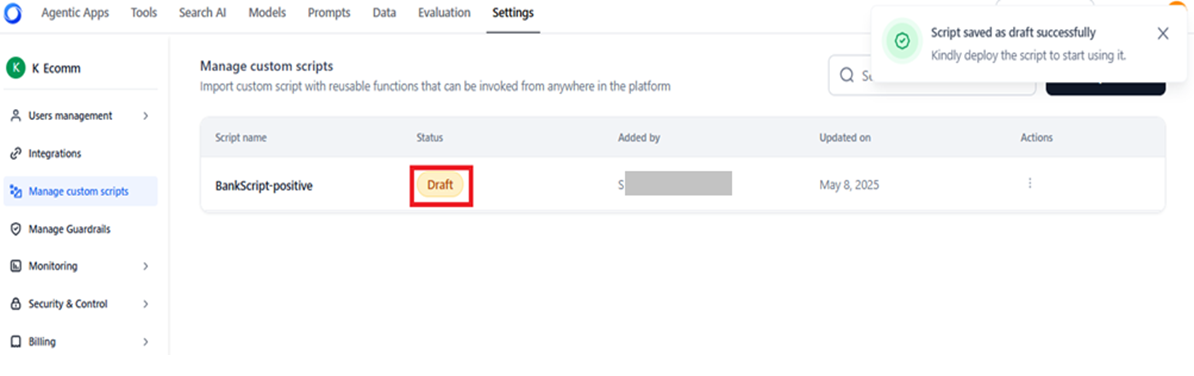Image resolution: width=1194 pixels, height=376 pixels.
Task: Click the BankScript-positive script name
Action: [263, 185]
